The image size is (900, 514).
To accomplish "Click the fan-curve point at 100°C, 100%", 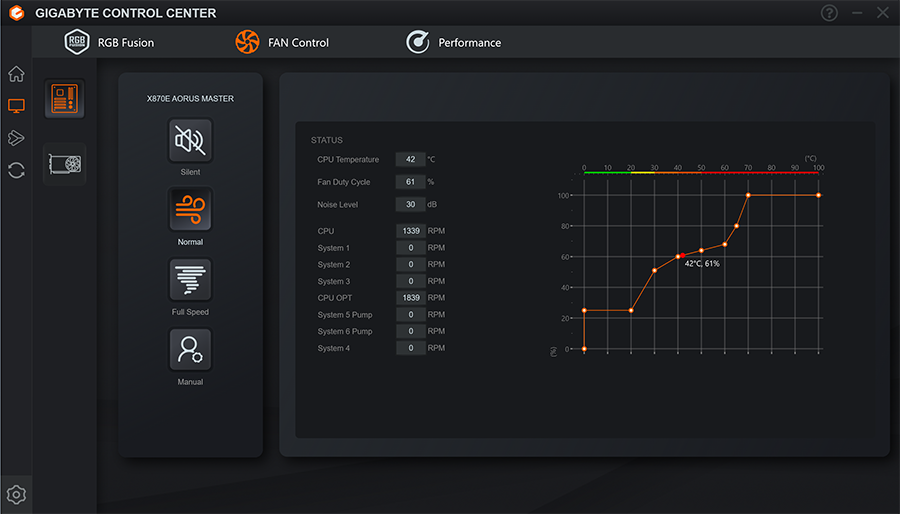I will point(818,195).
